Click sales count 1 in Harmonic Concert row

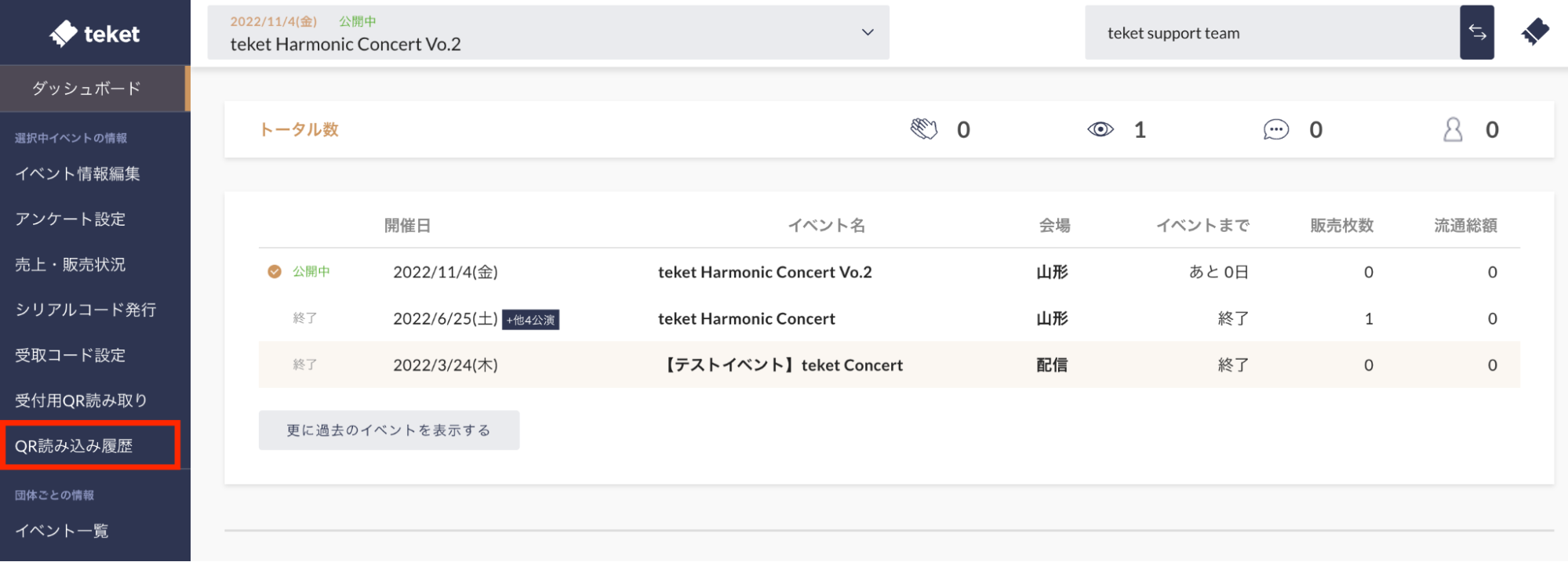1369,318
